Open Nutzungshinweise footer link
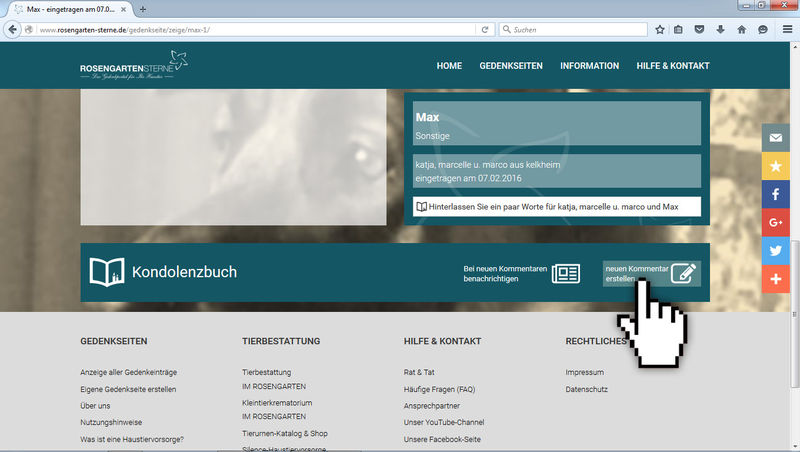This screenshot has width=800, height=452. coord(111,422)
